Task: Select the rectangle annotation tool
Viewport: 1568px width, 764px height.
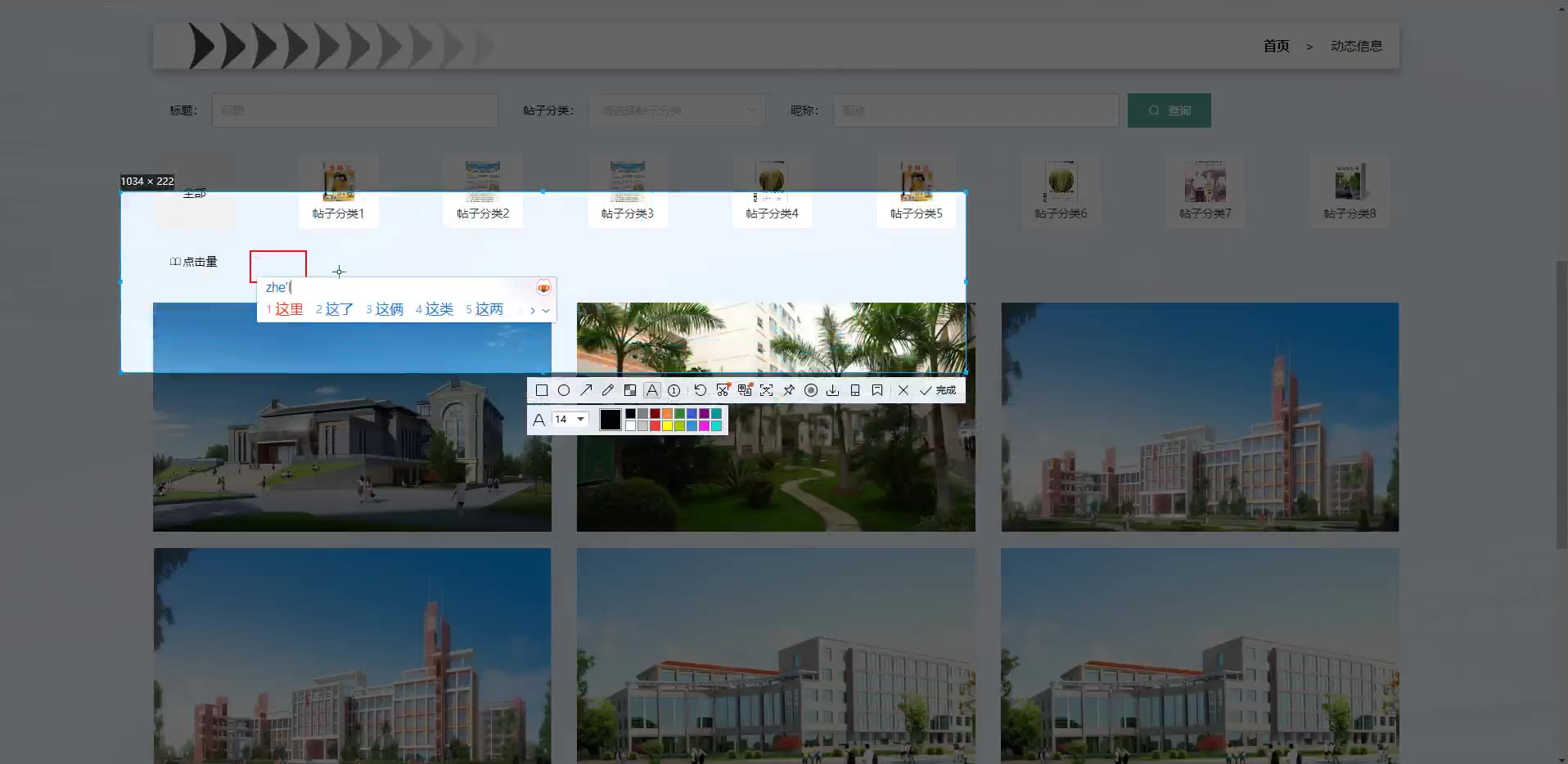Action: (542, 390)
